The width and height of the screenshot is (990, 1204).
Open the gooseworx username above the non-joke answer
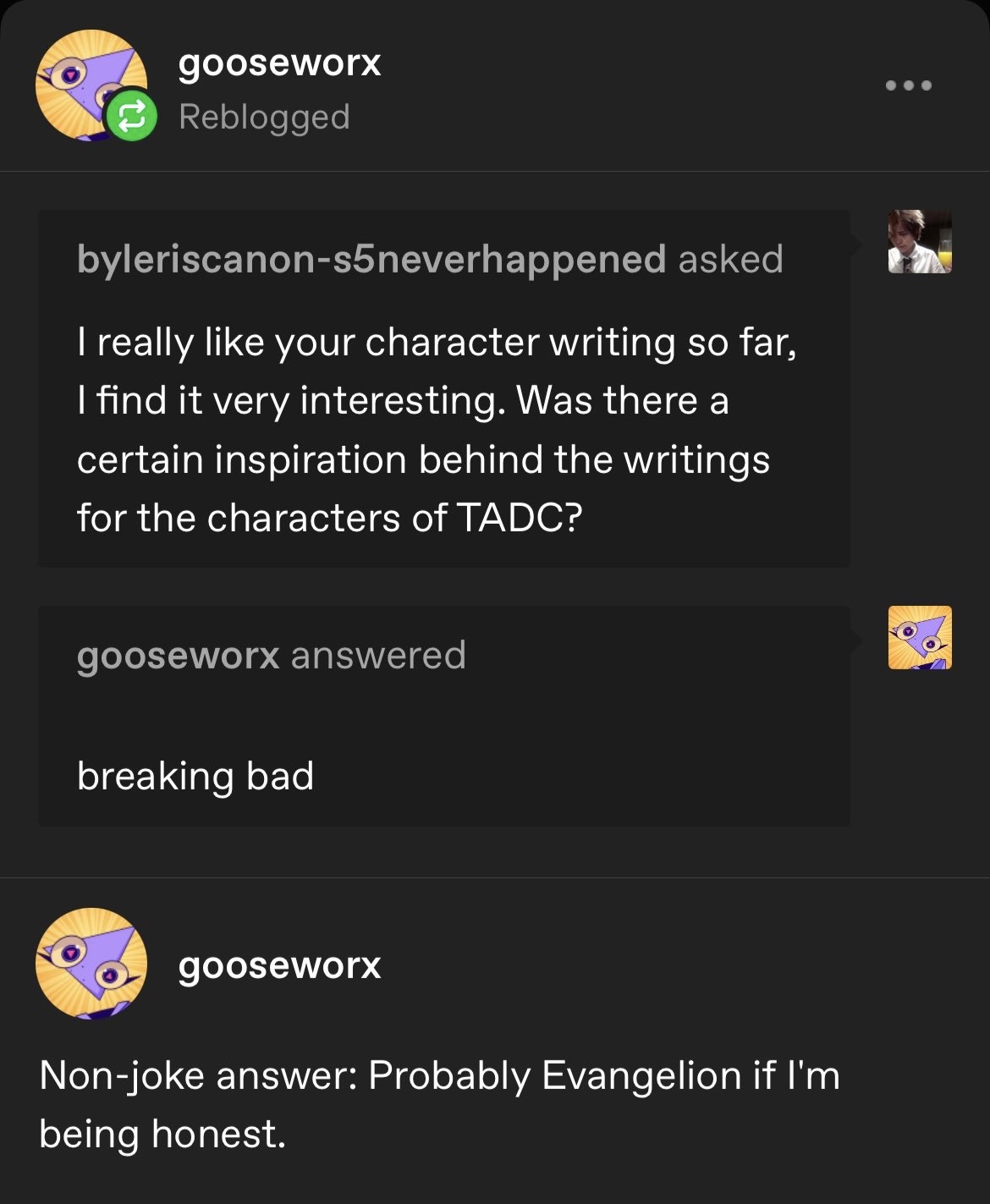(279, 965)
